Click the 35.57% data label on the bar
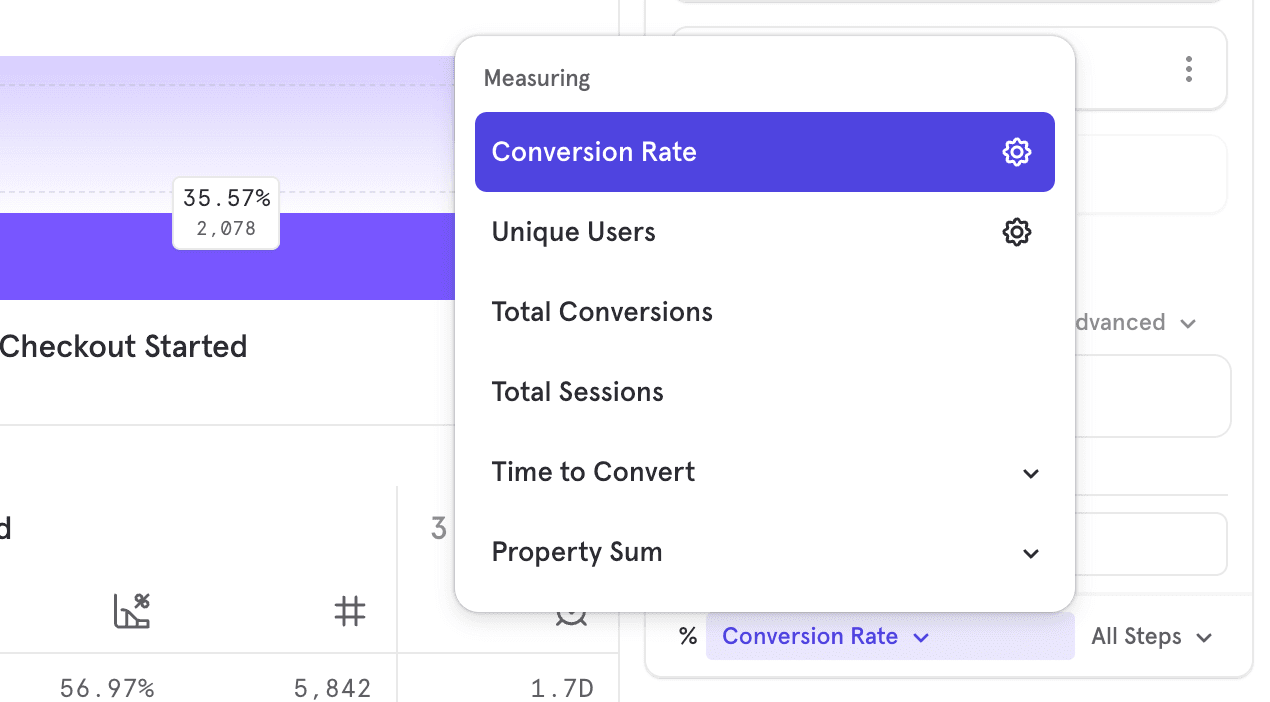This screenshot has height=702, width=1270. tap(226, 199)
